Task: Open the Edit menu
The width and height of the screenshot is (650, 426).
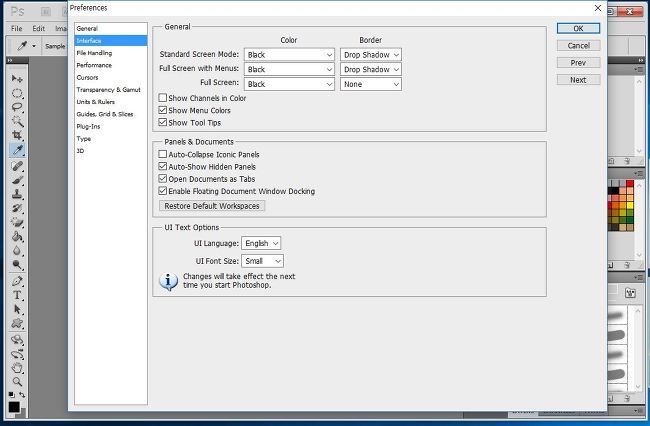Action: tap(39, 28)
